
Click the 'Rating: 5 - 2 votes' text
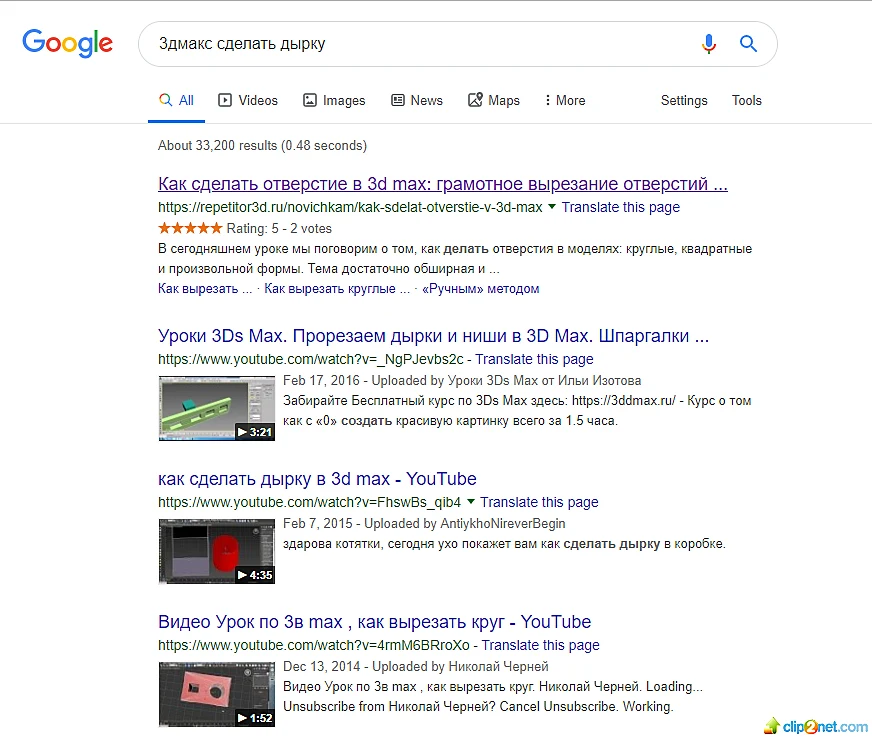pos(279,228)
